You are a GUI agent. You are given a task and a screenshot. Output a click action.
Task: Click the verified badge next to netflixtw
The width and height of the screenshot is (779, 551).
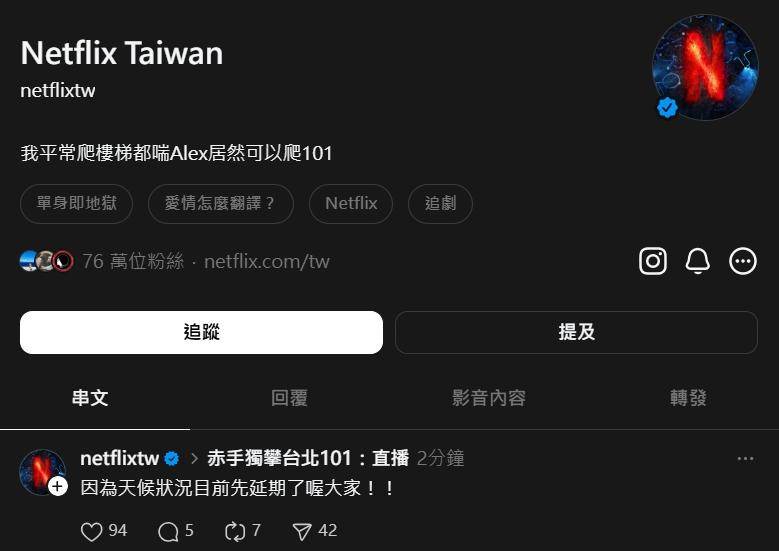coord(172,459)
